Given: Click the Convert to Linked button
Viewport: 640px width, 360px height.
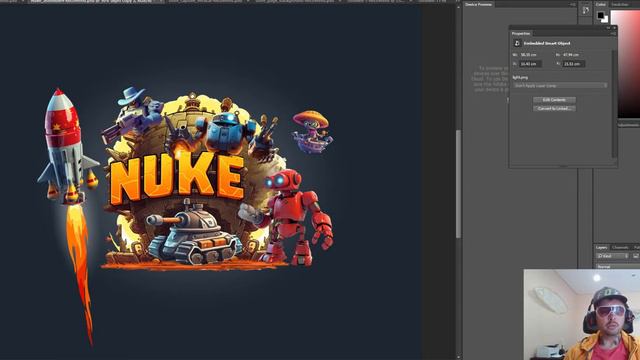Looking at the screenshot, I should click(554, 108).
